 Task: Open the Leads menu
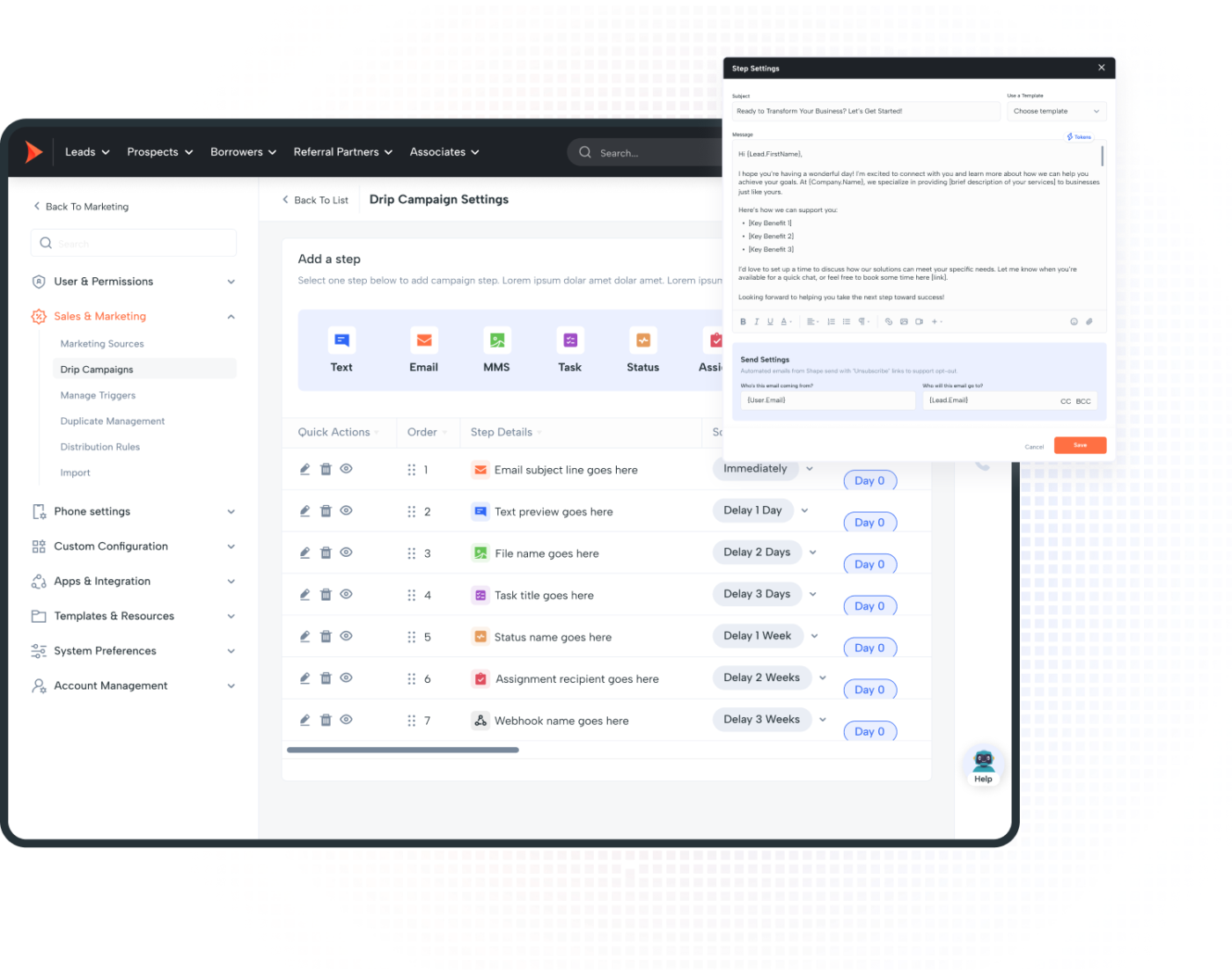[87, 152]
